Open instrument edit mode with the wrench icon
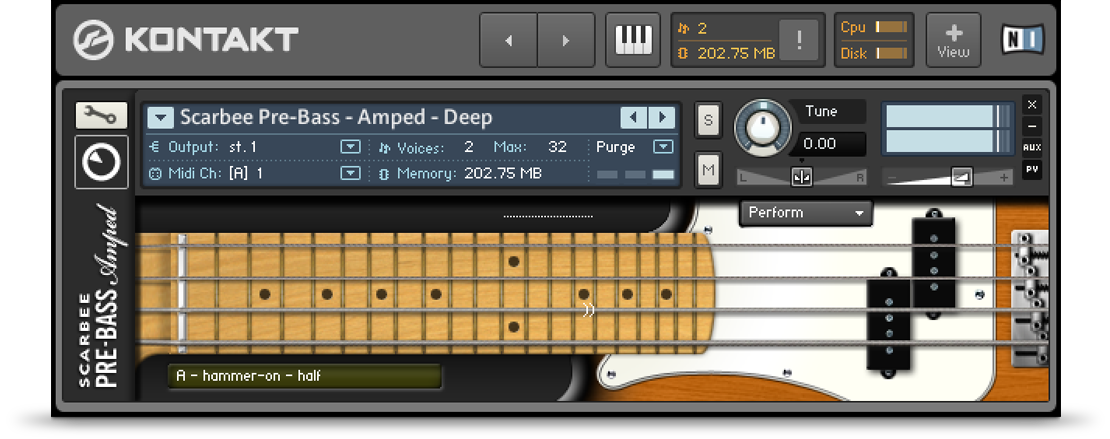 (x=101, y=116)
